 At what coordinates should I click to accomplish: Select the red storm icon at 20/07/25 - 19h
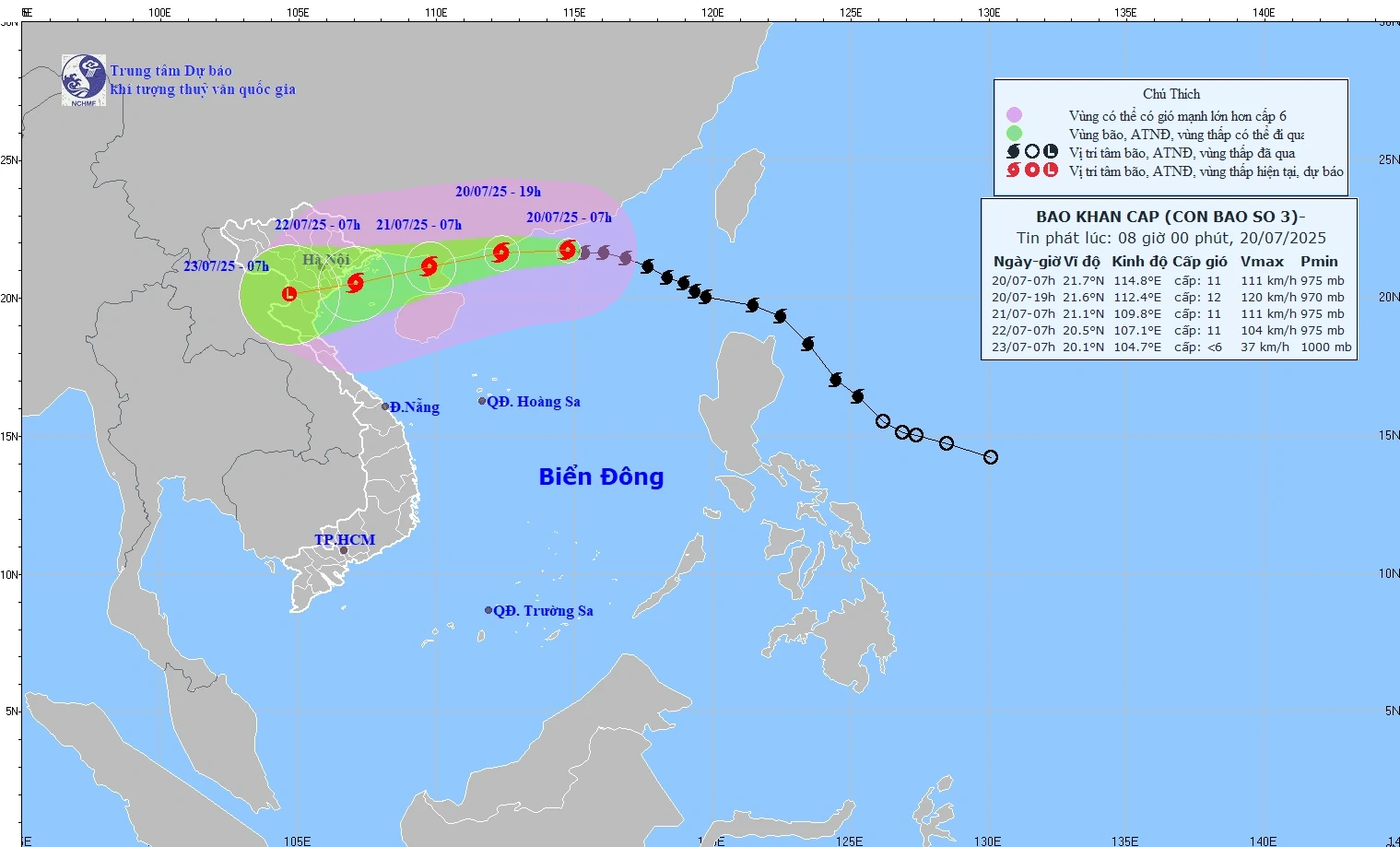pos(501,252)
